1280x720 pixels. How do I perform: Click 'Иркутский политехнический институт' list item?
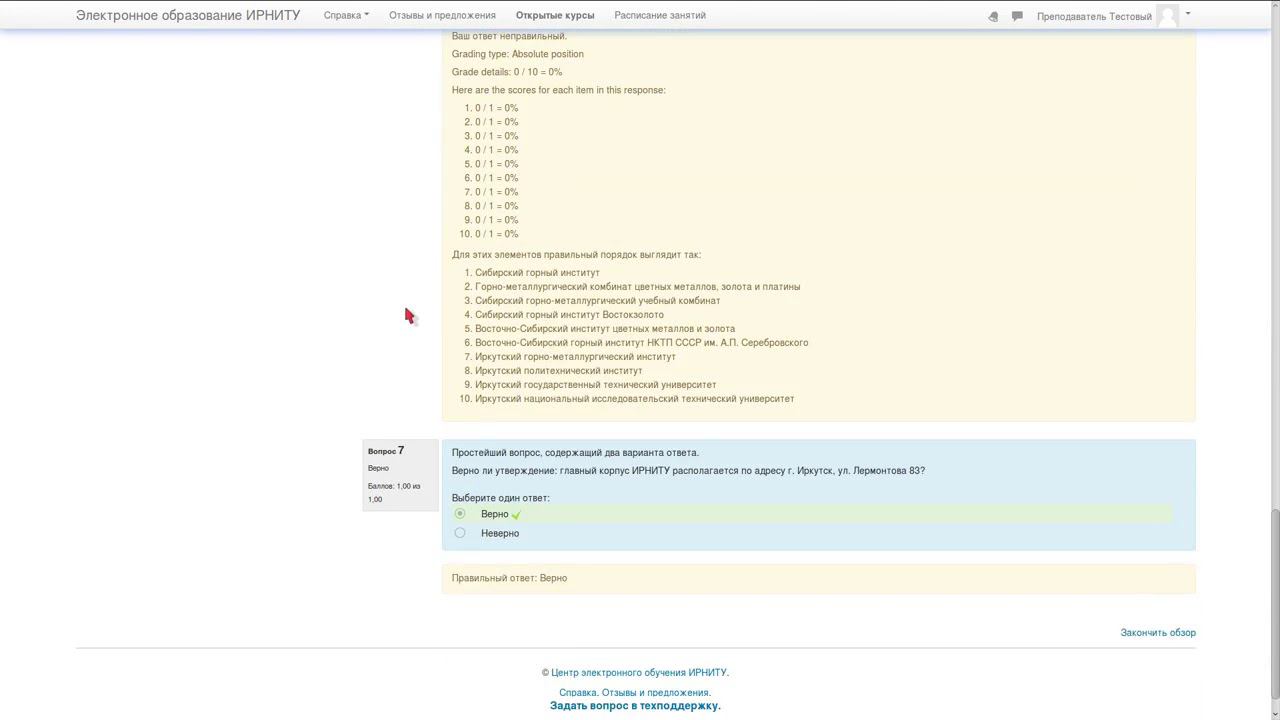tap(558, 370)
